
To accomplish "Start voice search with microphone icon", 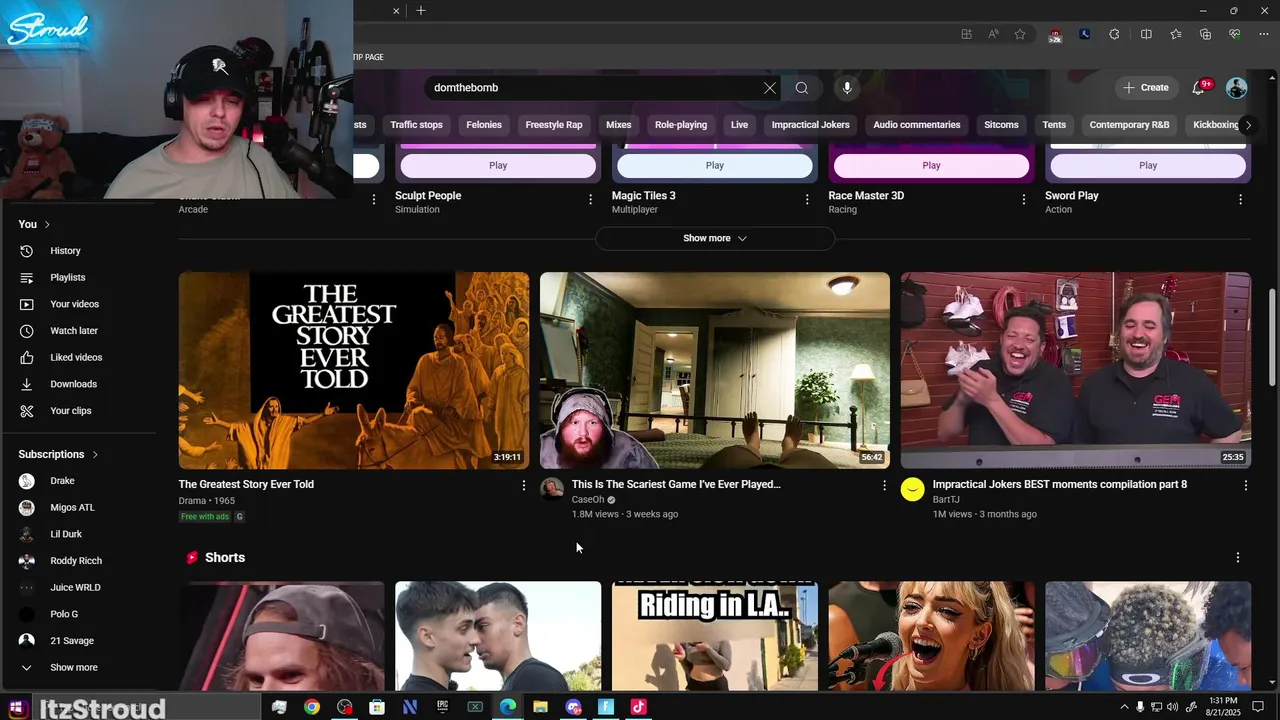I will point(847,88).
